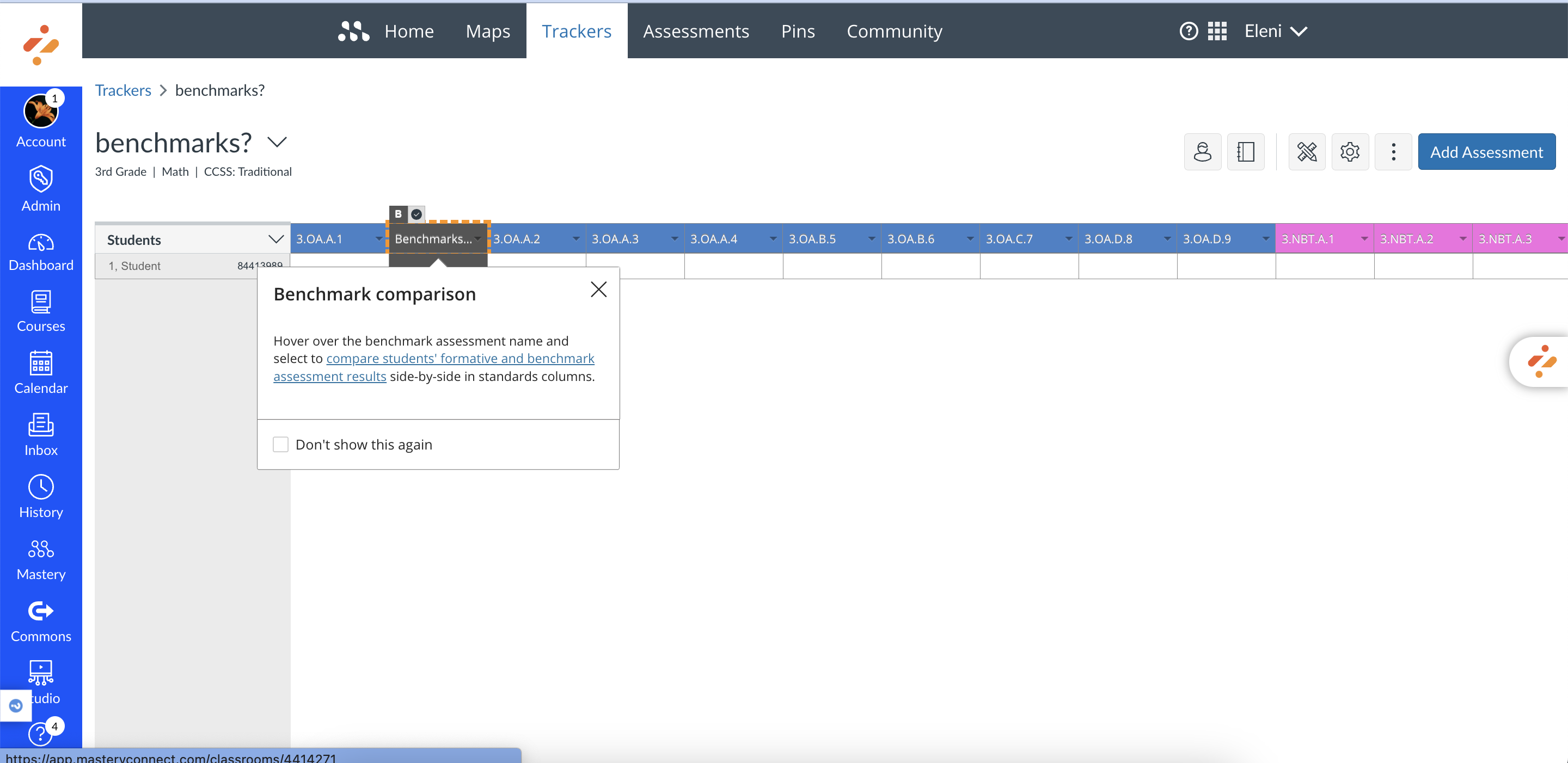Open the Courses book icon
This screenshot has width=1568, height=763.
tap(41, 302)
